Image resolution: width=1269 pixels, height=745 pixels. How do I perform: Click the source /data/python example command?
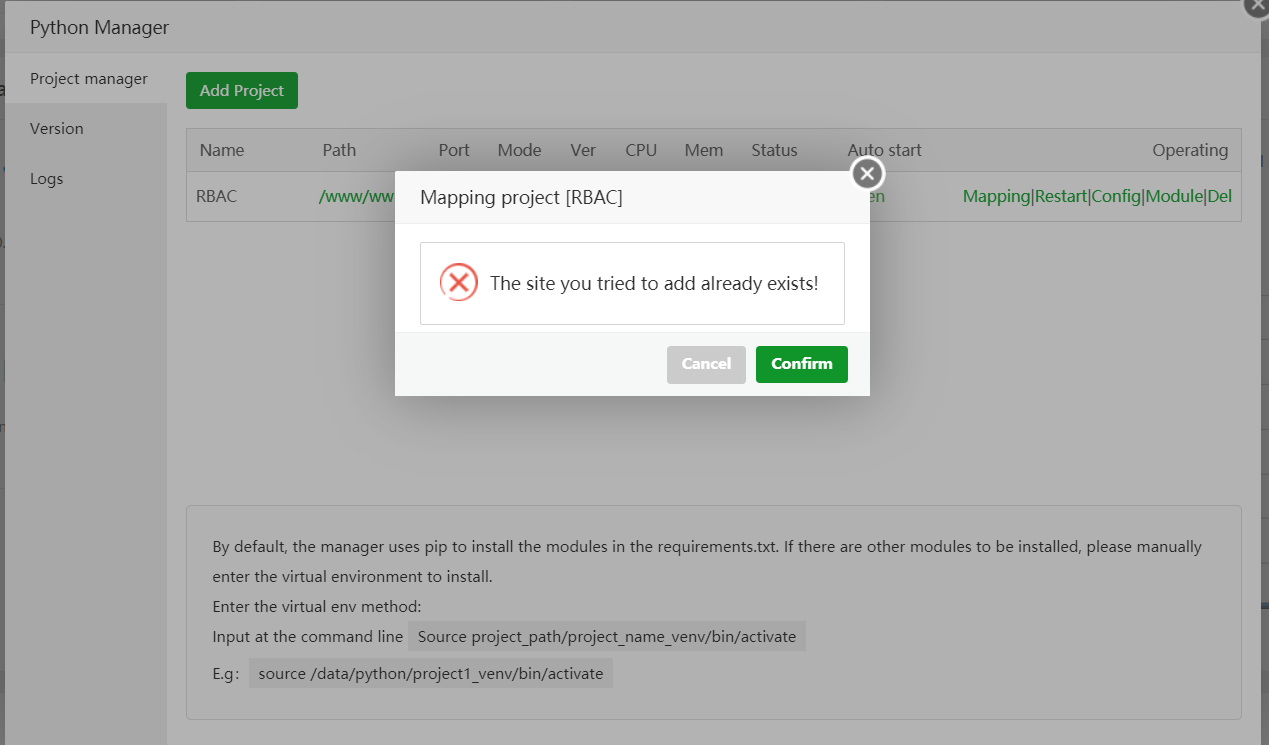(431, 673)
